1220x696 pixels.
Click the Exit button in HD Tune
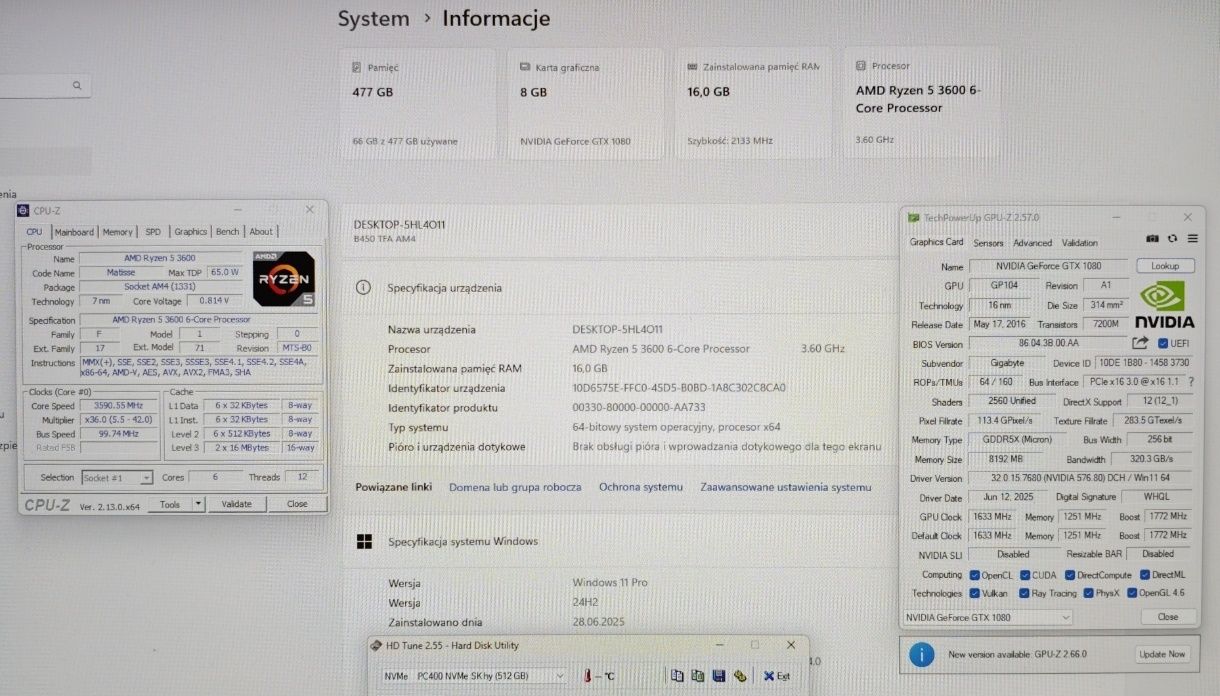click(x=777, y=676)
